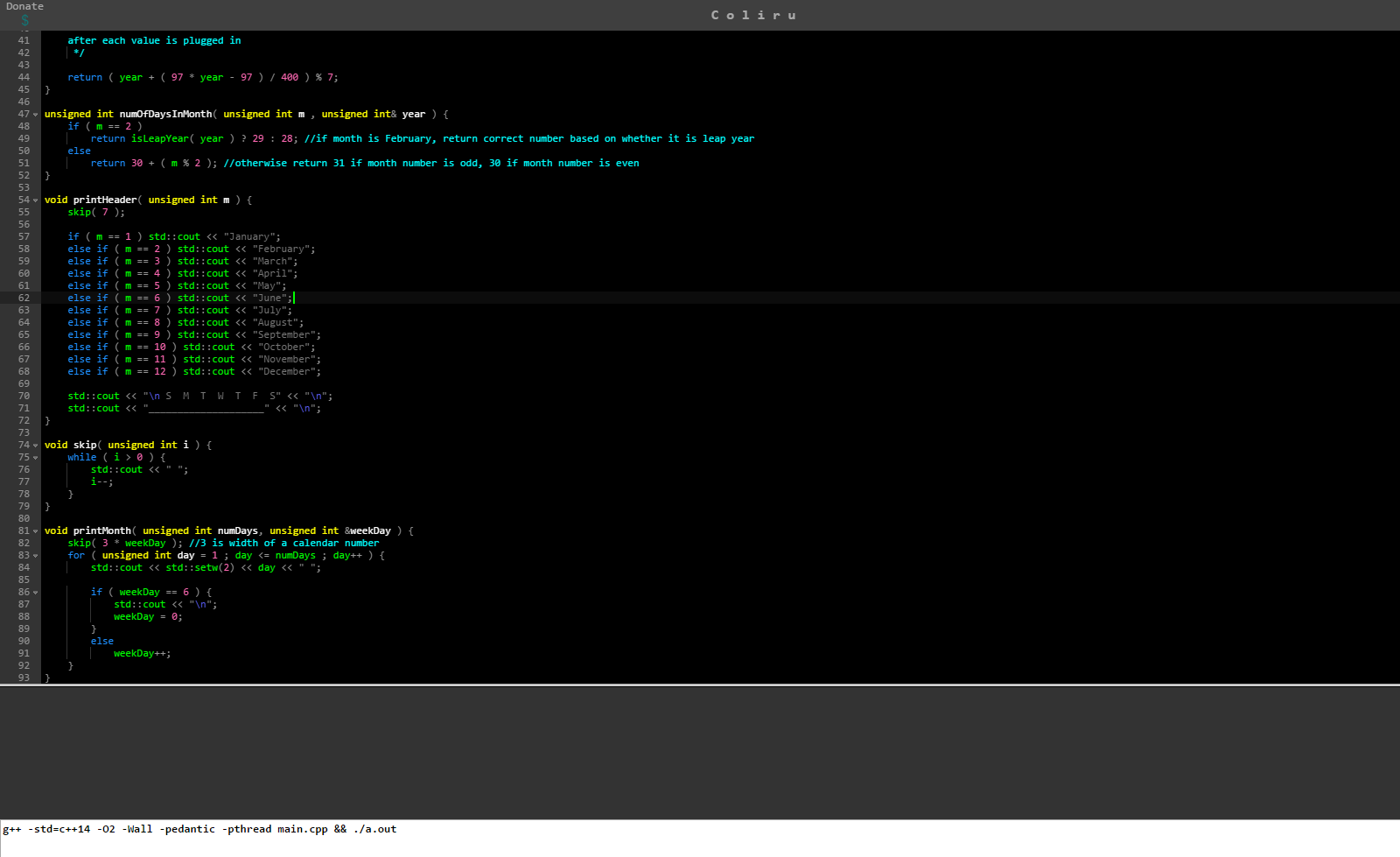1400x857 pixels.
Task: Click the "September" string on line 65
Action: tap(284, 334)
